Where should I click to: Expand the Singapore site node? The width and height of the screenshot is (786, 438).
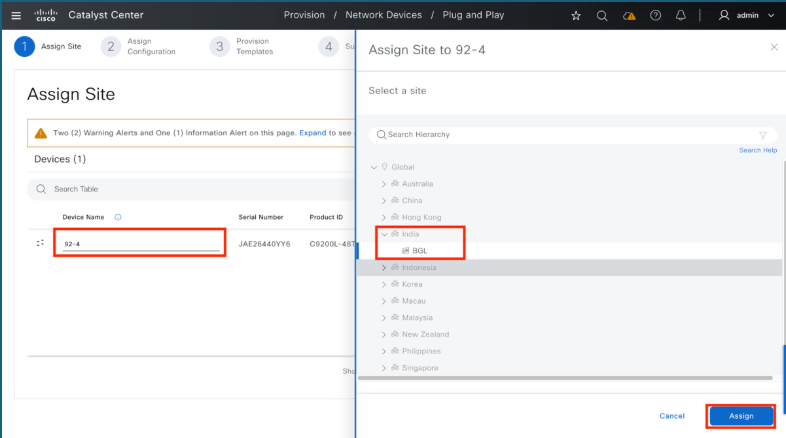pos(383,368)
